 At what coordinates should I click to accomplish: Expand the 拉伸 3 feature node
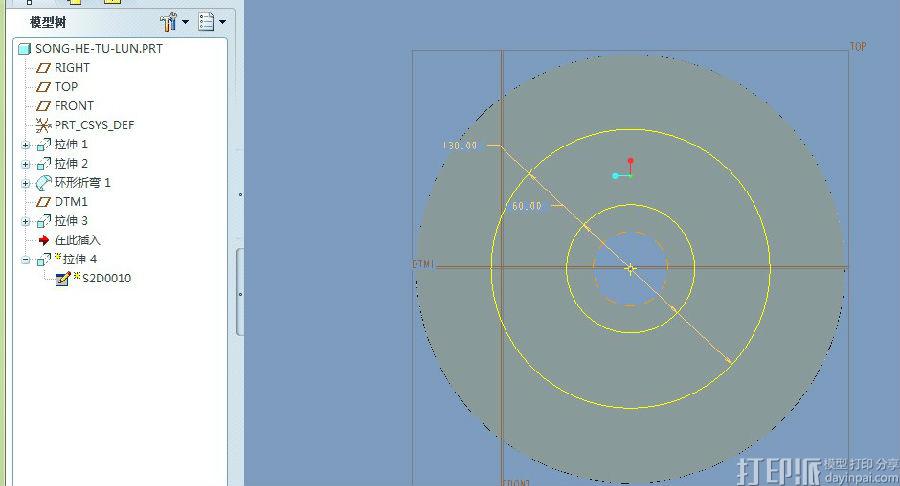26,221
